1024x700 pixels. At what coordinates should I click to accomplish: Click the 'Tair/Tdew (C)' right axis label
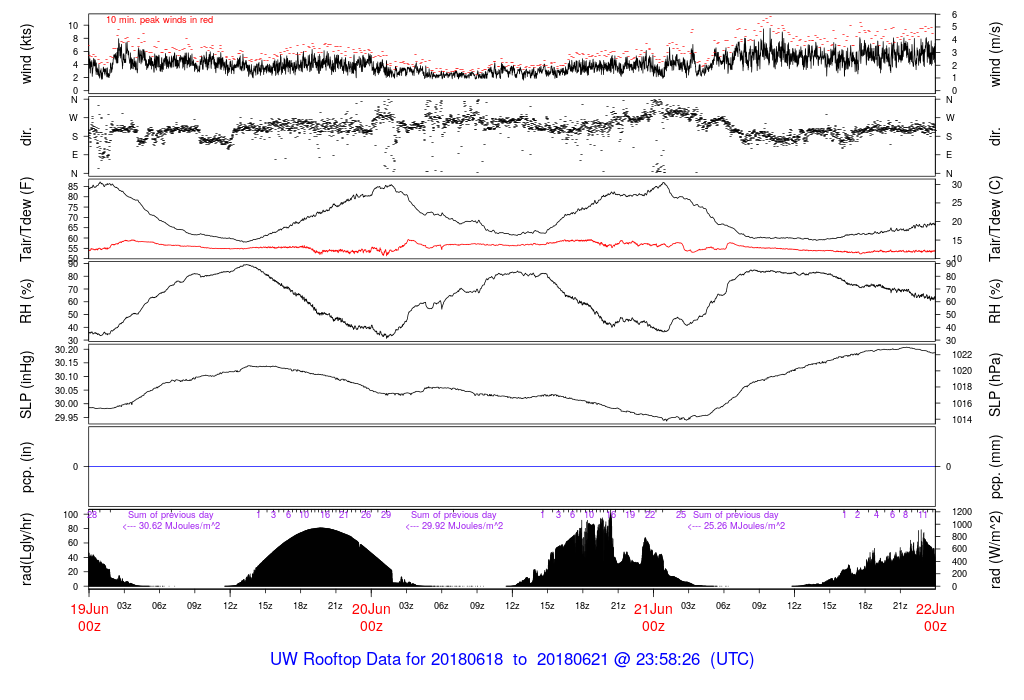click(x=997, y=219)
